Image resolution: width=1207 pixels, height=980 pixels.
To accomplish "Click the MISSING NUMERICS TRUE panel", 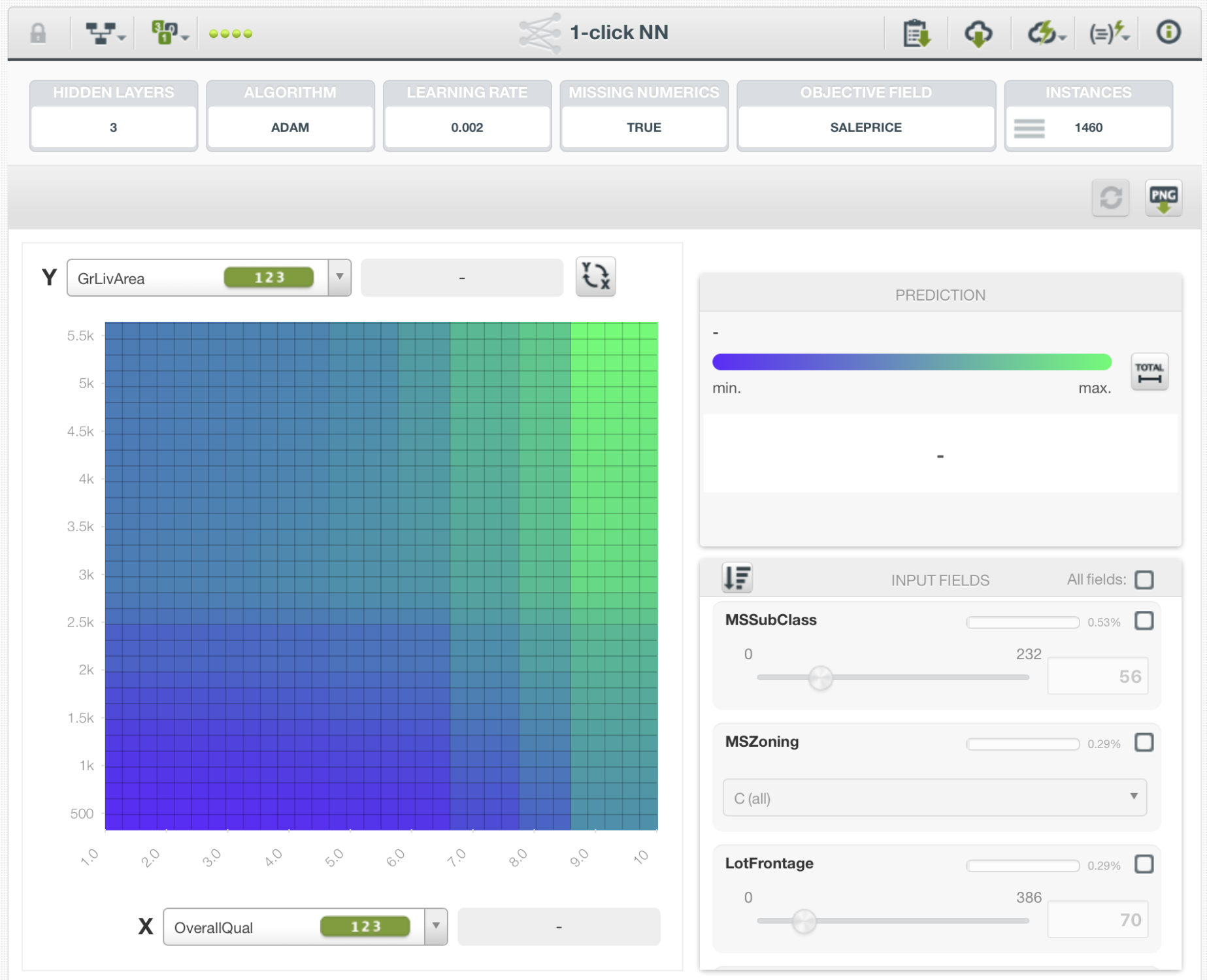I will tap(644, 116).
